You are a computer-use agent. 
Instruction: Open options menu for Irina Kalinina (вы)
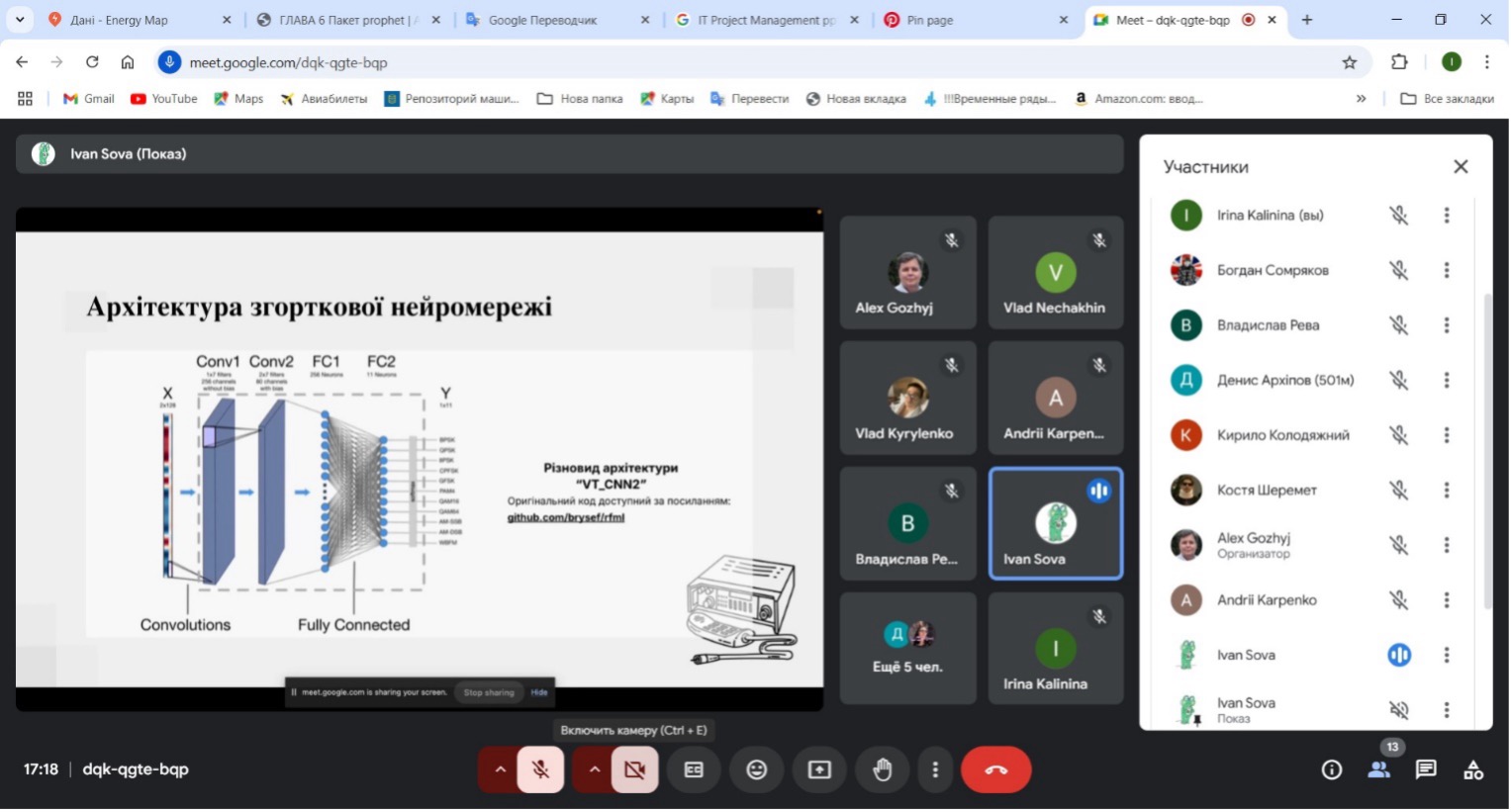tap(1447, 216)
